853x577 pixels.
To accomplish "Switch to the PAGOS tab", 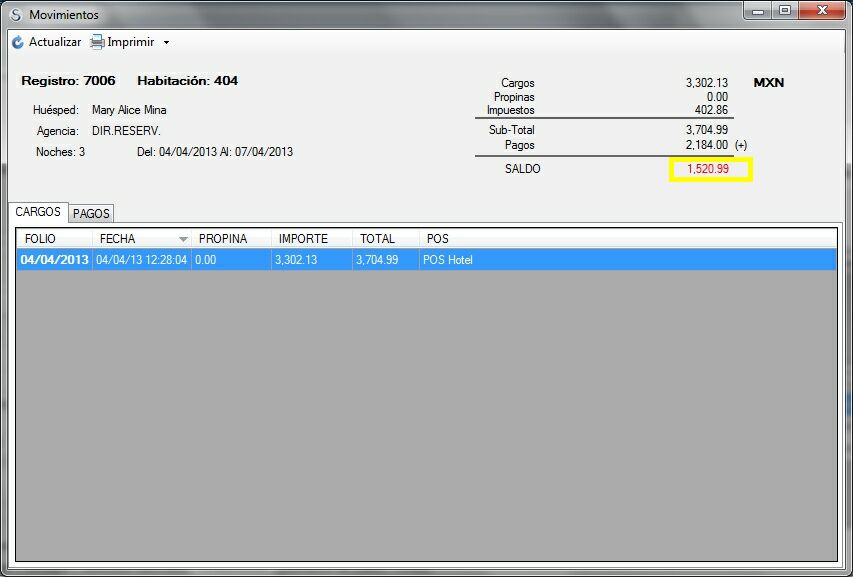I will point(91,214).
